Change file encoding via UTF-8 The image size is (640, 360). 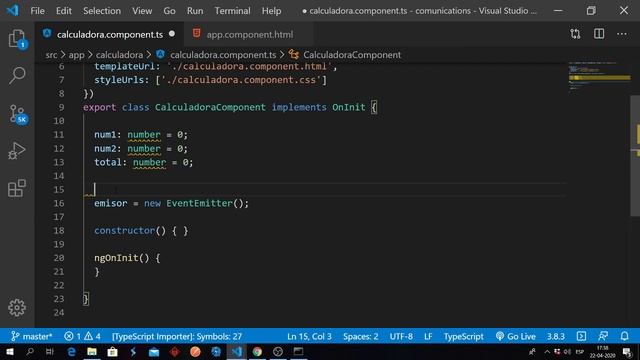[401, 336]
